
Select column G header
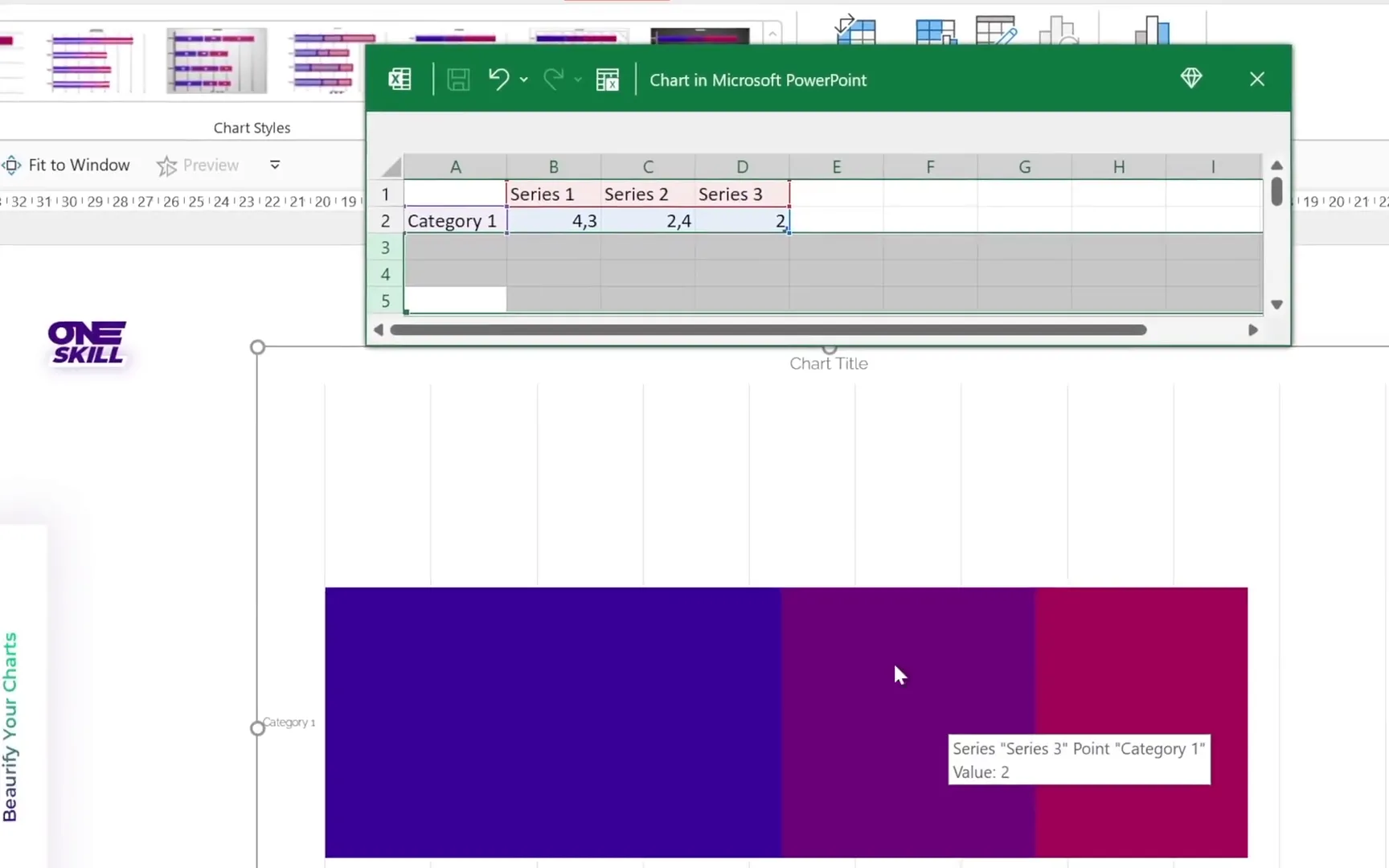click(x=1024, y=166)
